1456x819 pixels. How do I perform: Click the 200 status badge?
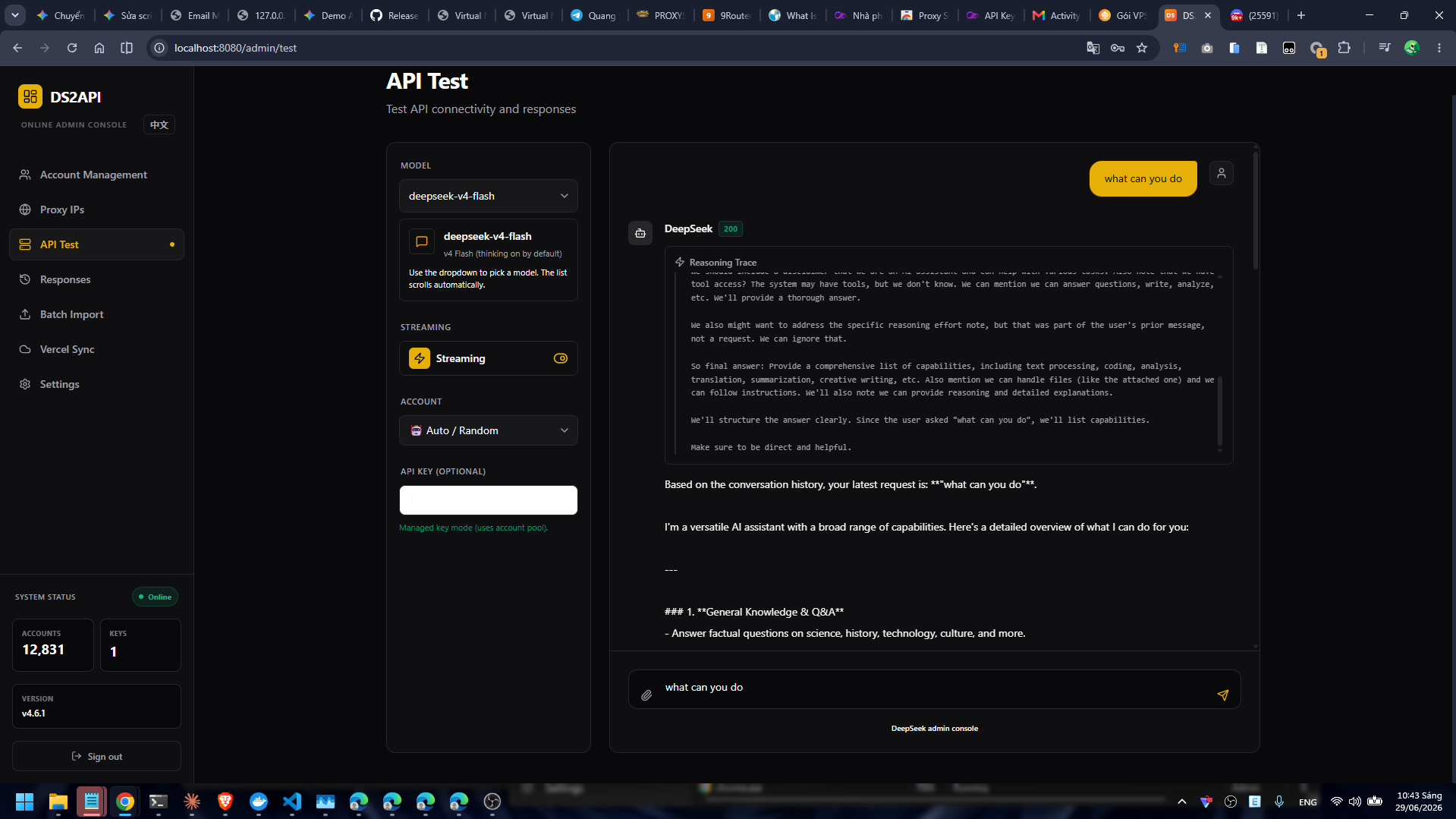[731, 228]
